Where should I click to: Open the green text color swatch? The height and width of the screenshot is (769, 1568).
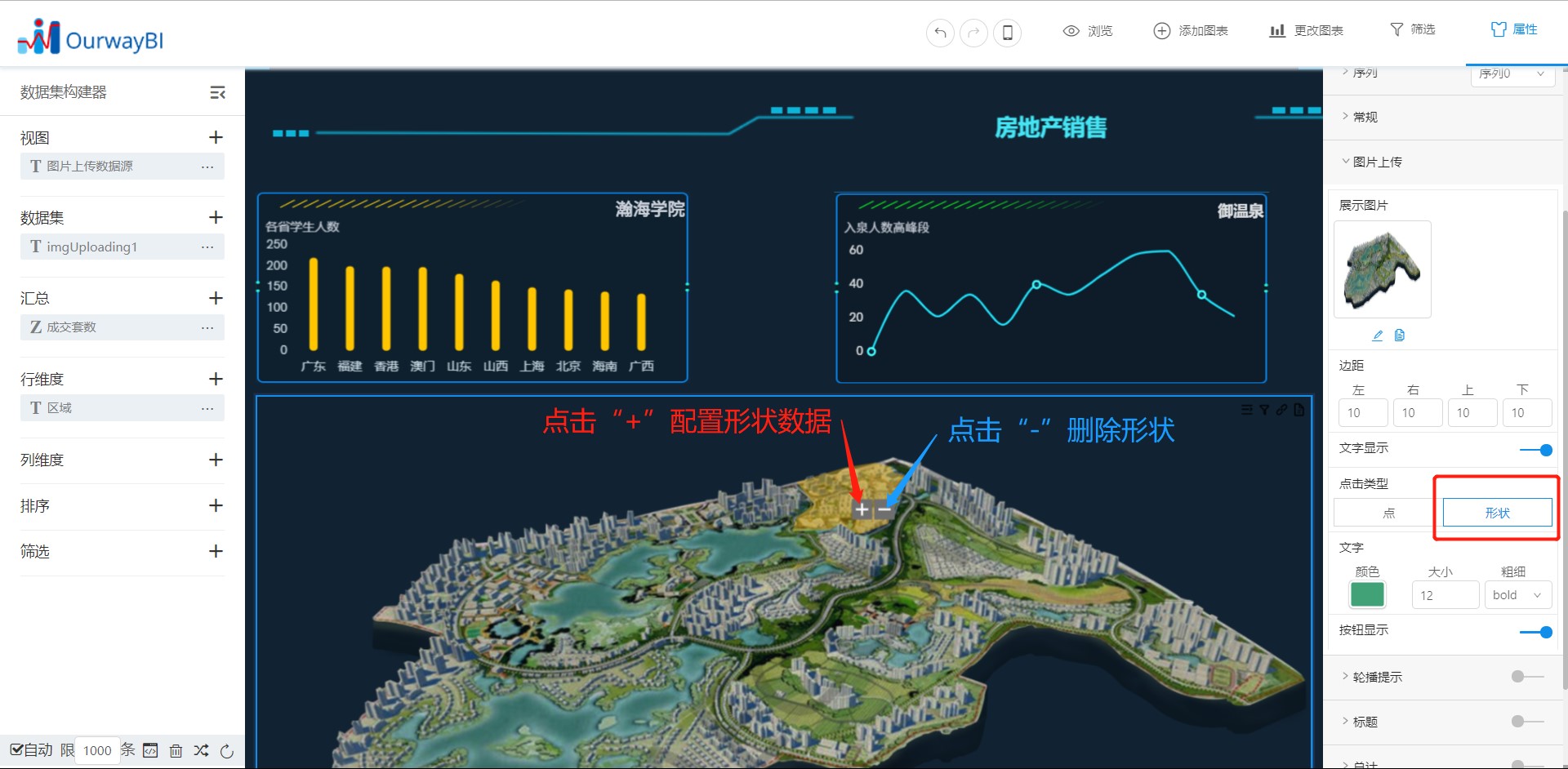click(x=1367, y=595)
